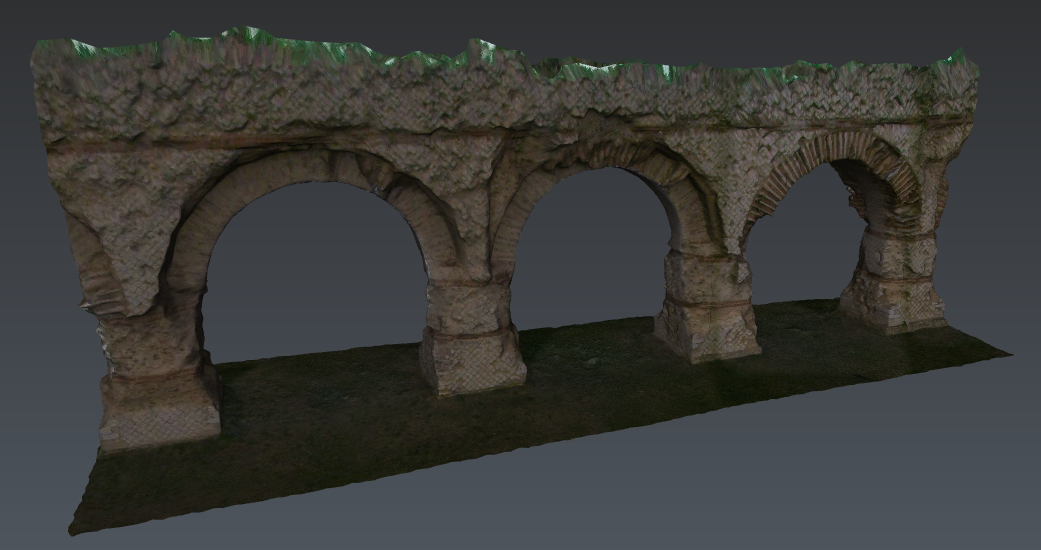Click the leftmost pillar's stone base

160,408
